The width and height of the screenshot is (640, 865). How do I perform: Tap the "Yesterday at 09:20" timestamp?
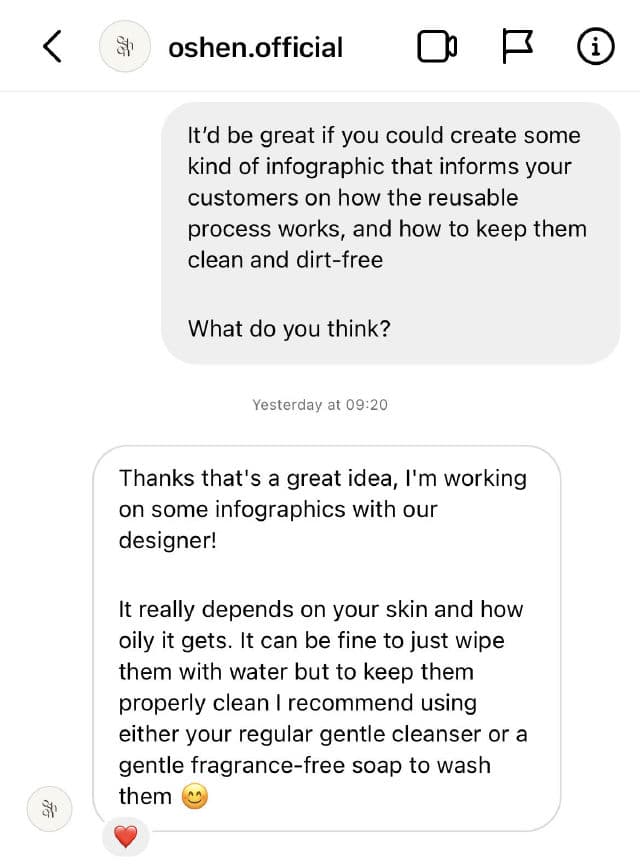(x=320, y=405)
